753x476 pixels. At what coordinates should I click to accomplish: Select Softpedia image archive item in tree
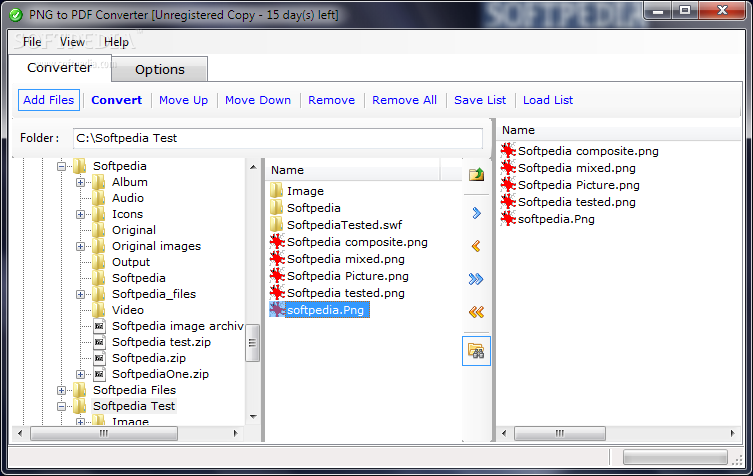(178, 326)
